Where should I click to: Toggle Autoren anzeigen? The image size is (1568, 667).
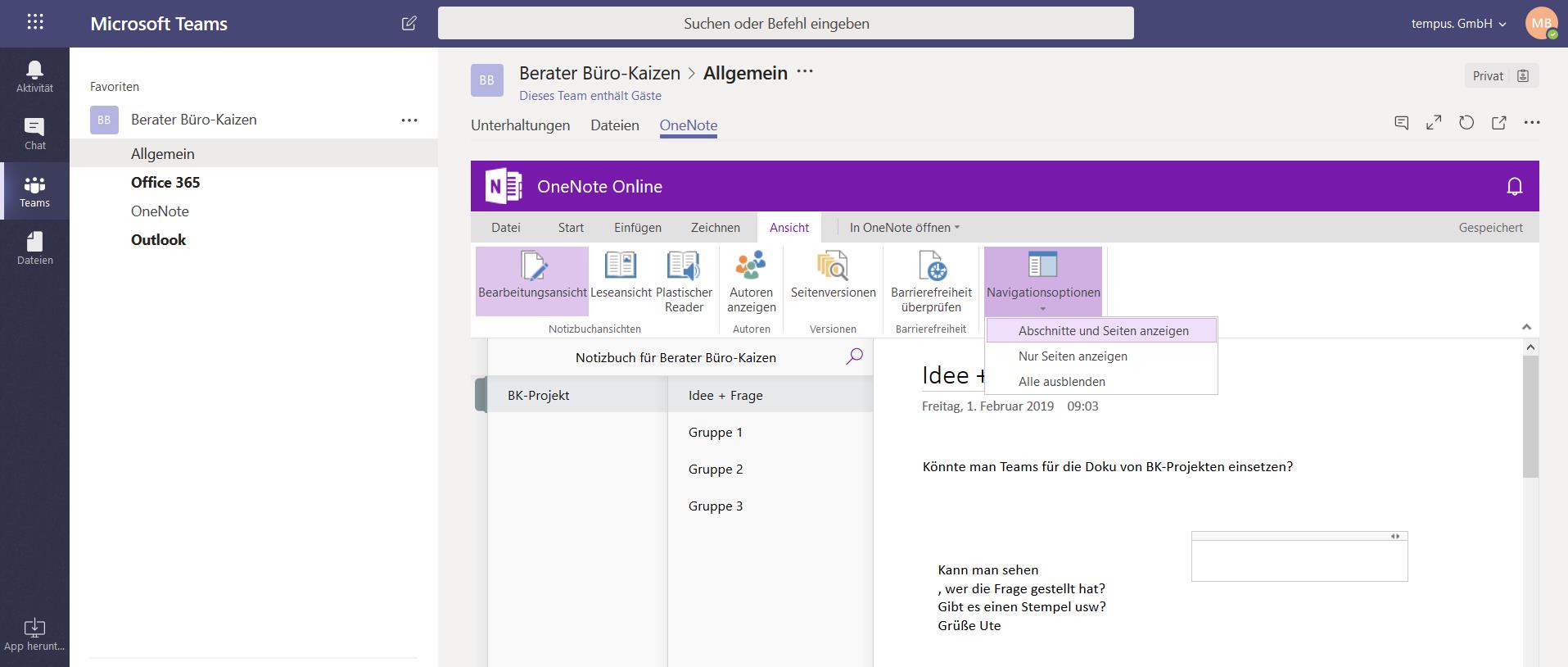pyautogui.click(x=751, y=281)
